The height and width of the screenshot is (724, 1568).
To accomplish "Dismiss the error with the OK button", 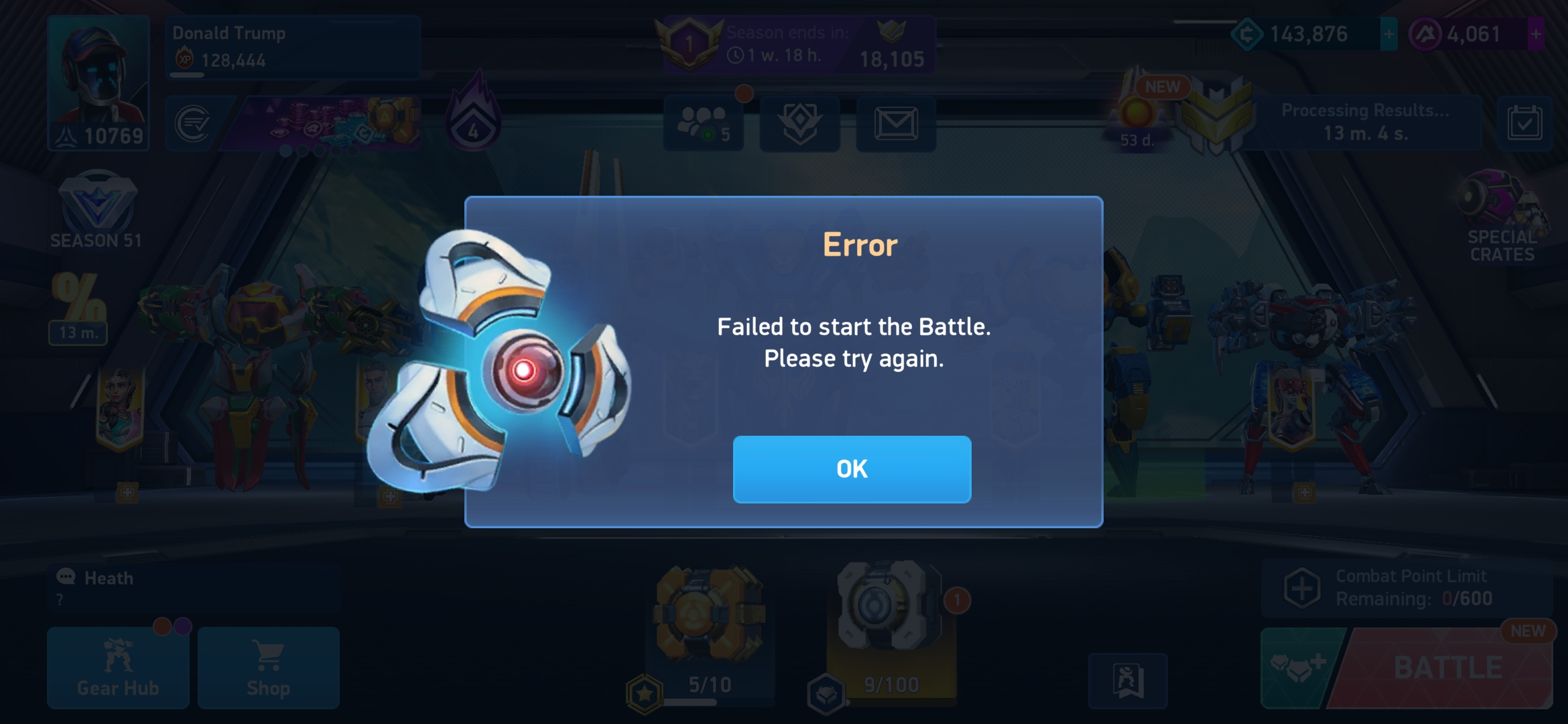I will point(852,469).
